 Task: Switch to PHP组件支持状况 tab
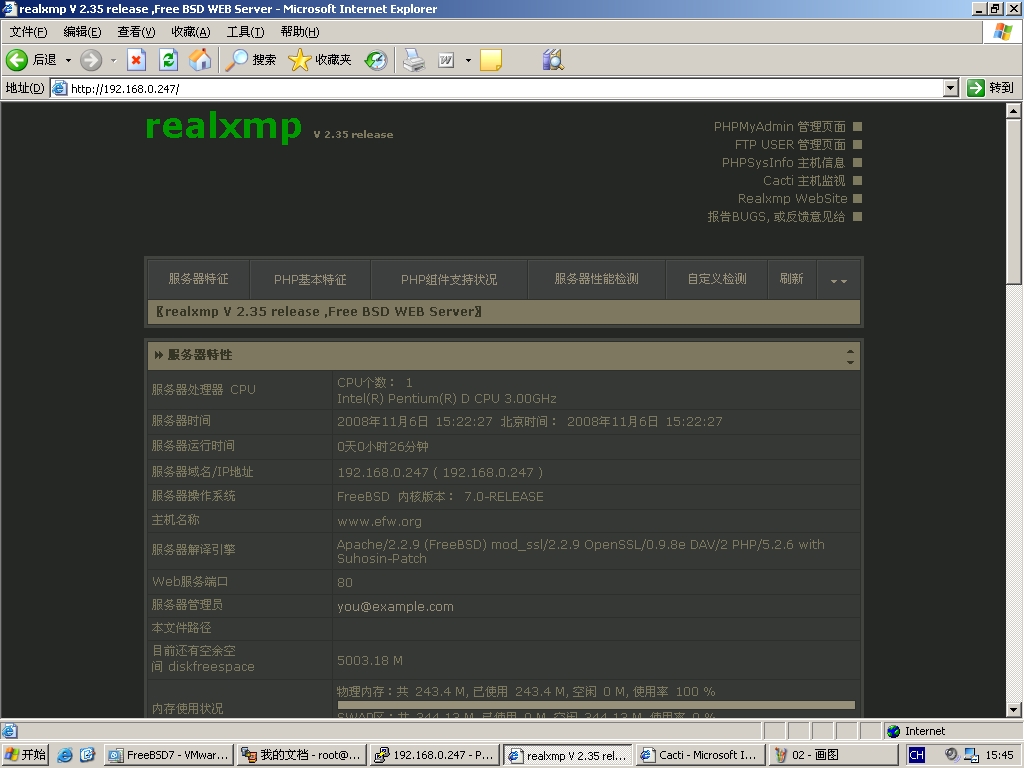(x=449, y=279)
